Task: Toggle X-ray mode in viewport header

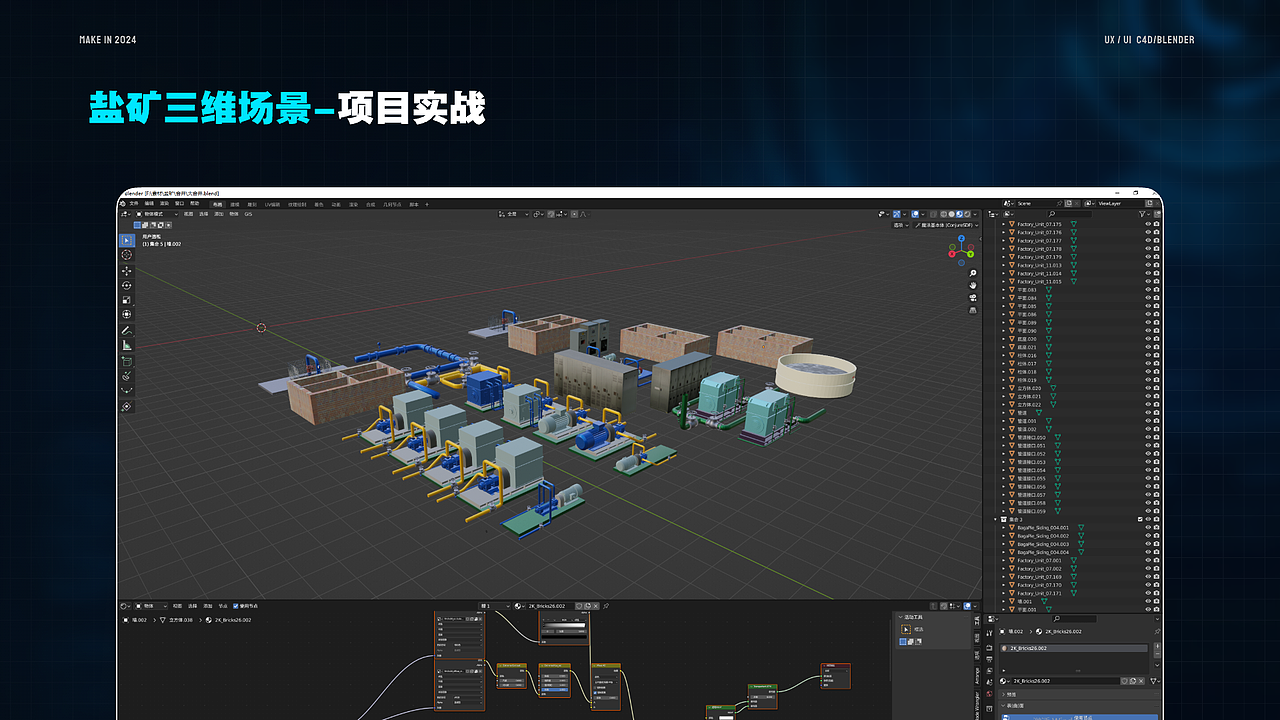Action: tap(934, 214)
